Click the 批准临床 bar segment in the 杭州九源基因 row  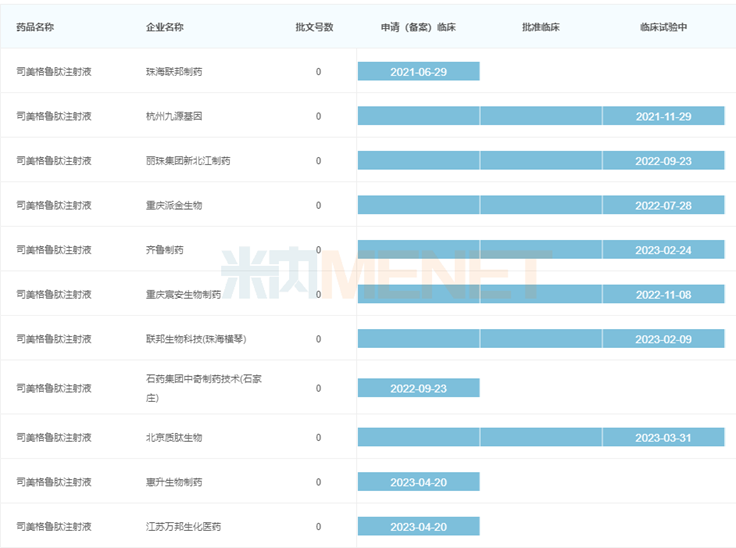pos(541,116)
